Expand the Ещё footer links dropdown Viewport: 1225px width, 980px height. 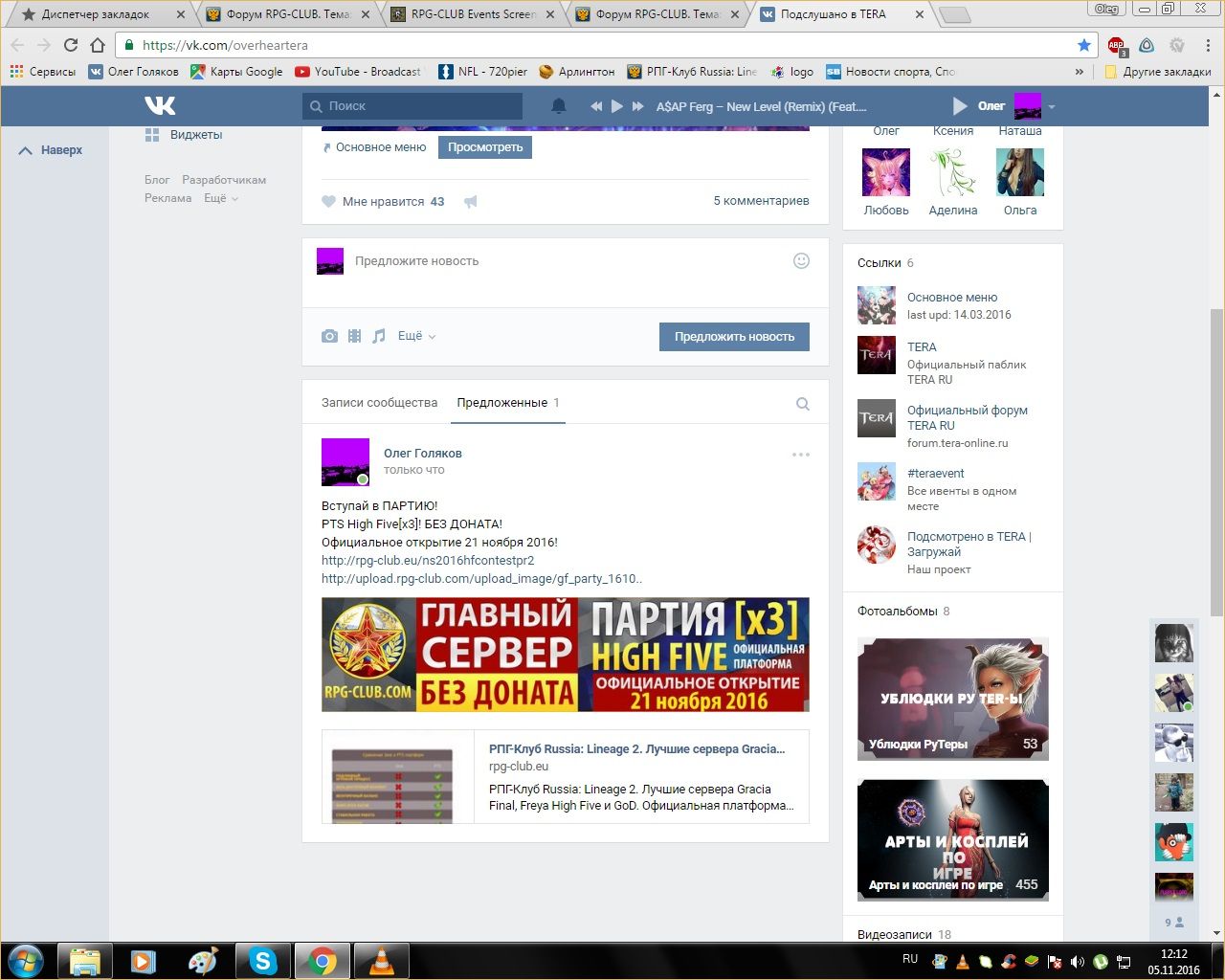tap(220, 198)
